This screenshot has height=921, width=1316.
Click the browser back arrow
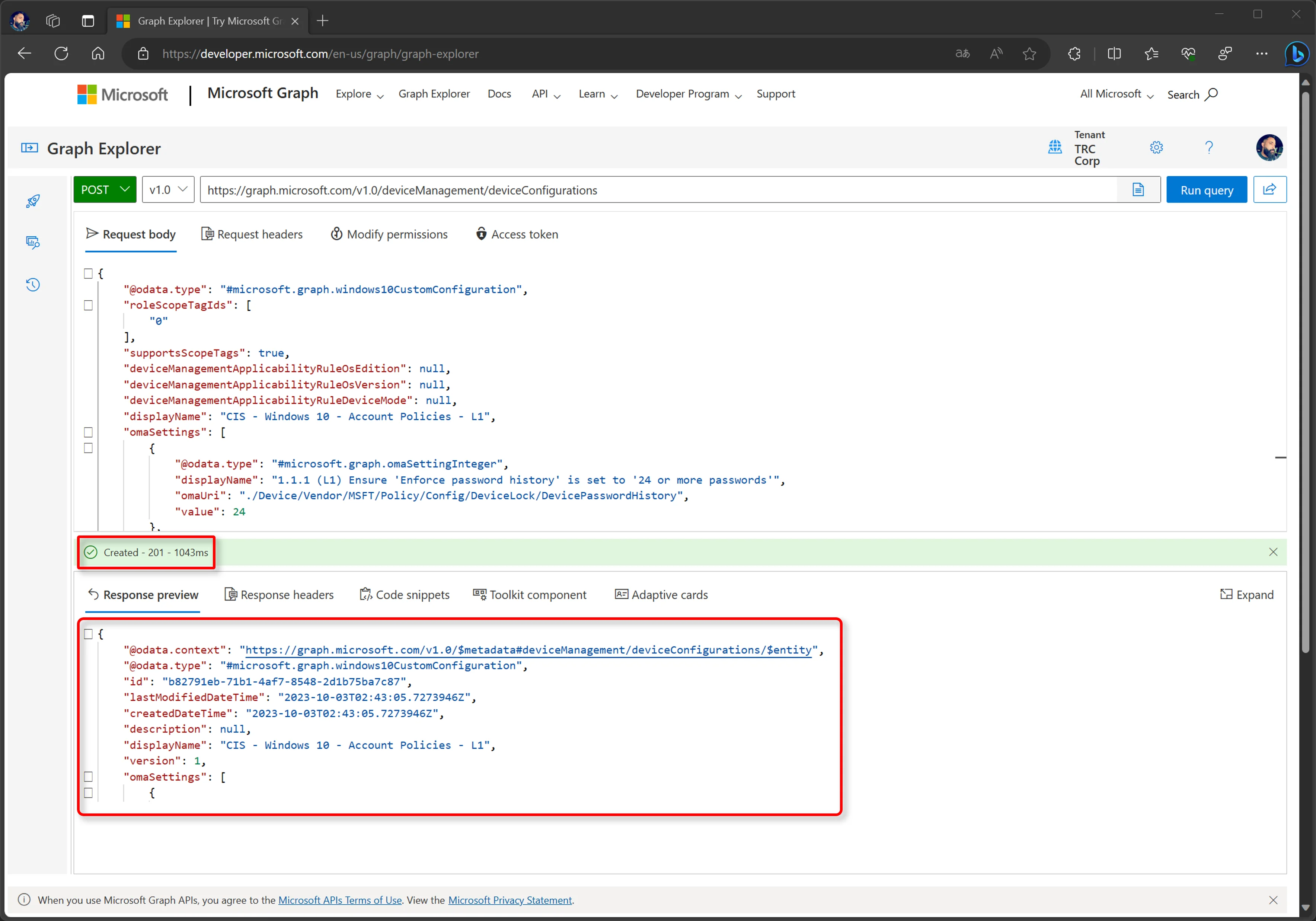(24, 54)
